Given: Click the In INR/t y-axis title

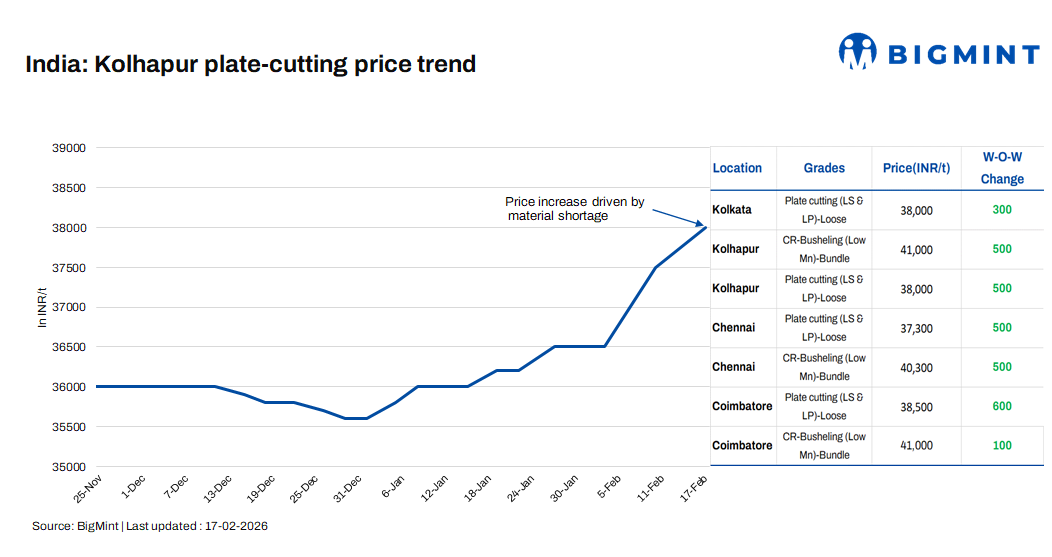Looking at the screenshot, I should coord(42,308).
